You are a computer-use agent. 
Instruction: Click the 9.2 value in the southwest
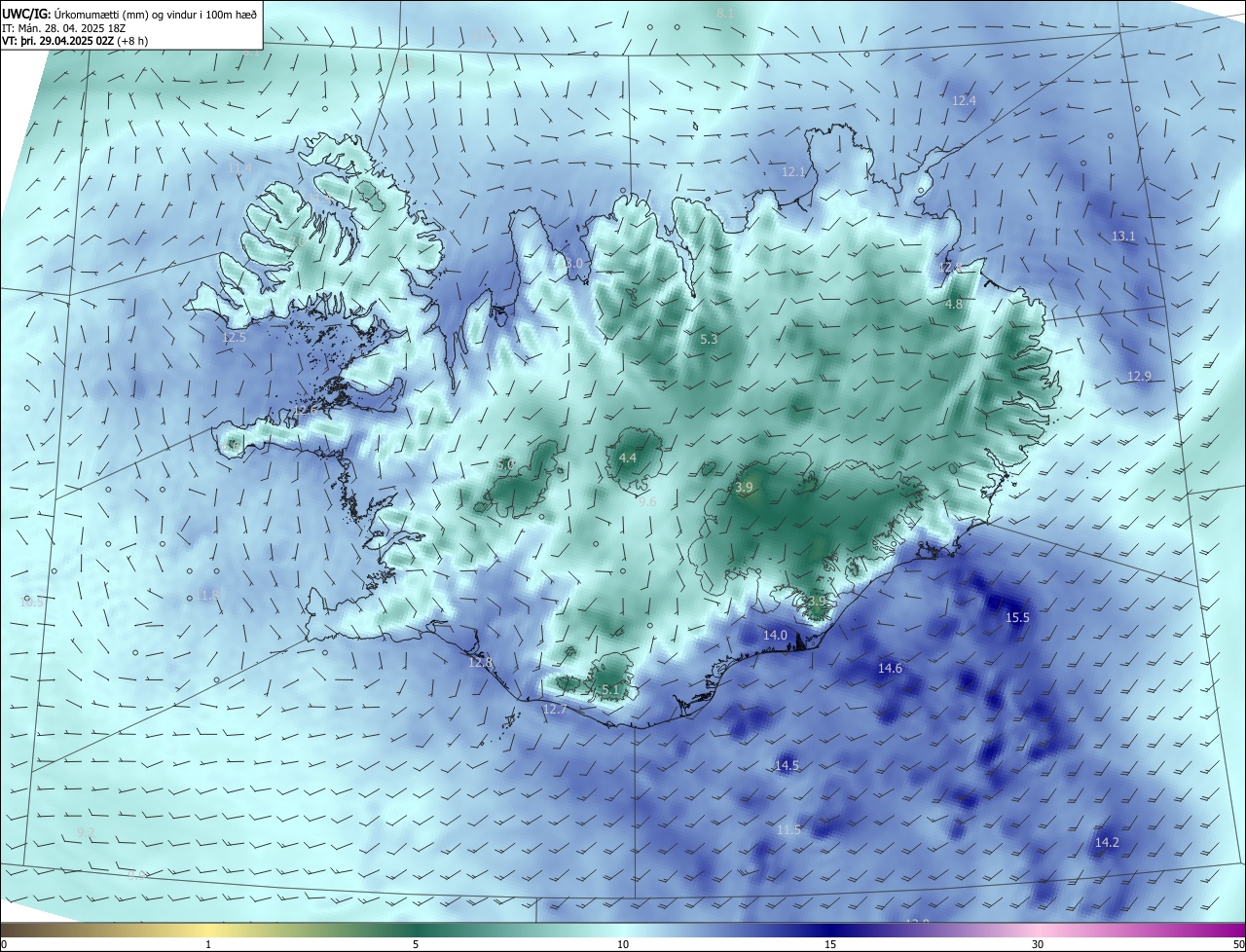pos(86,832)
